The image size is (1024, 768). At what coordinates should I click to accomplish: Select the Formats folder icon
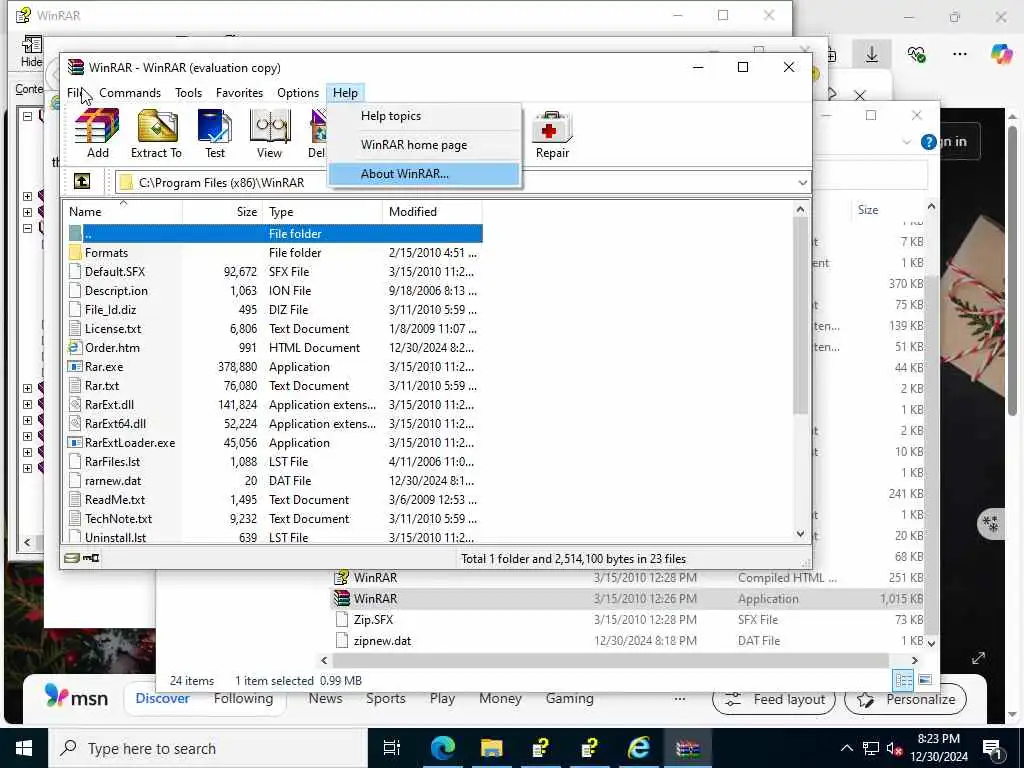point(75,253)
